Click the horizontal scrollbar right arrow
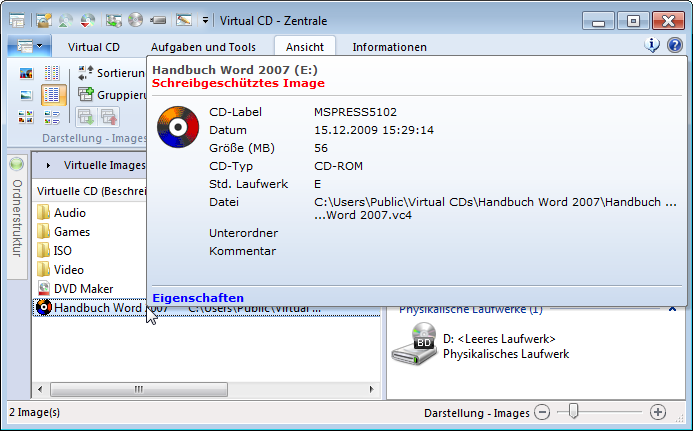Image resolution: width=693 pixels, height=431 pixels. click(371, 389)
